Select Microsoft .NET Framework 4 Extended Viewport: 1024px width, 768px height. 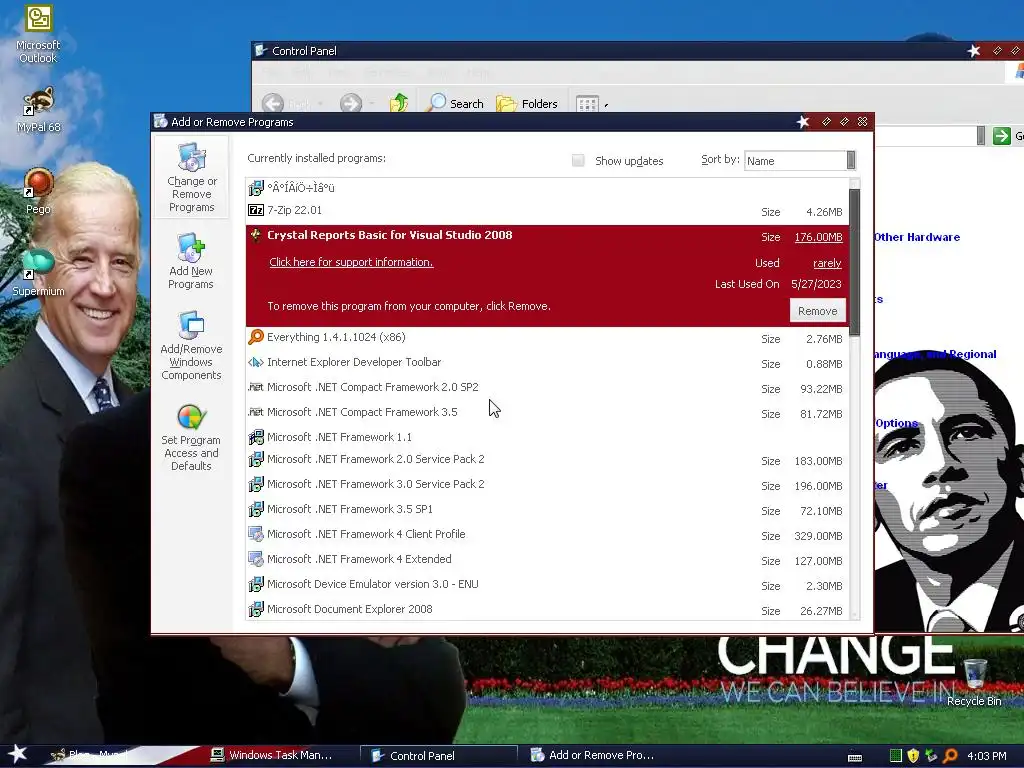pos(547,560)
